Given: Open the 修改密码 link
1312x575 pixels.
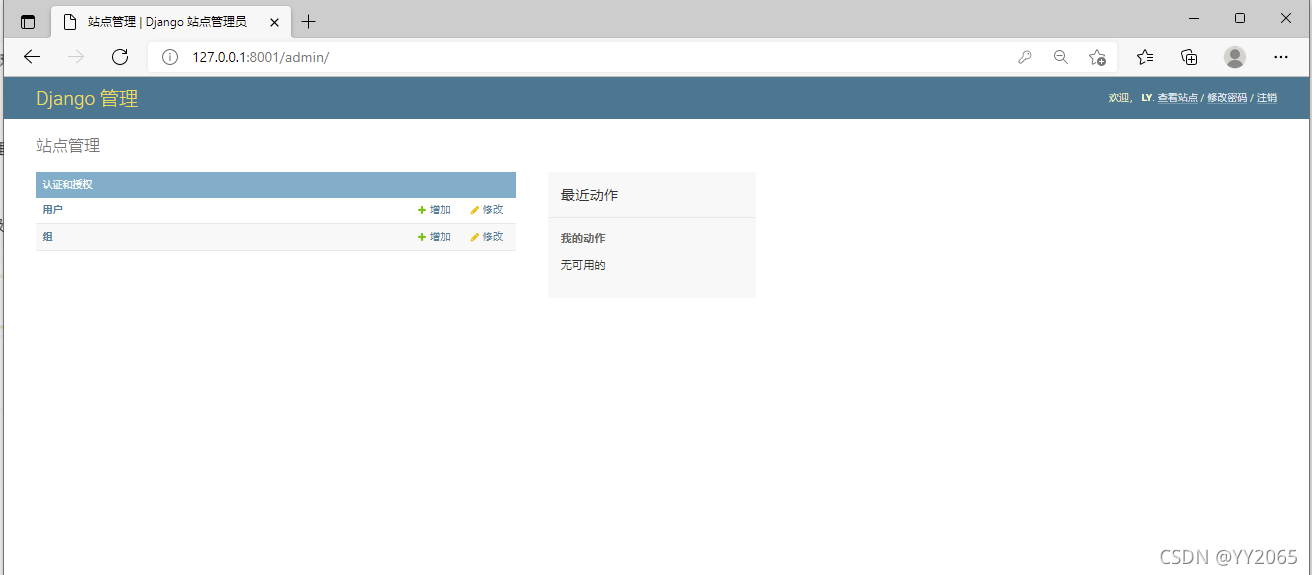Looking at the screenshot, I should tap(1227, 98).
